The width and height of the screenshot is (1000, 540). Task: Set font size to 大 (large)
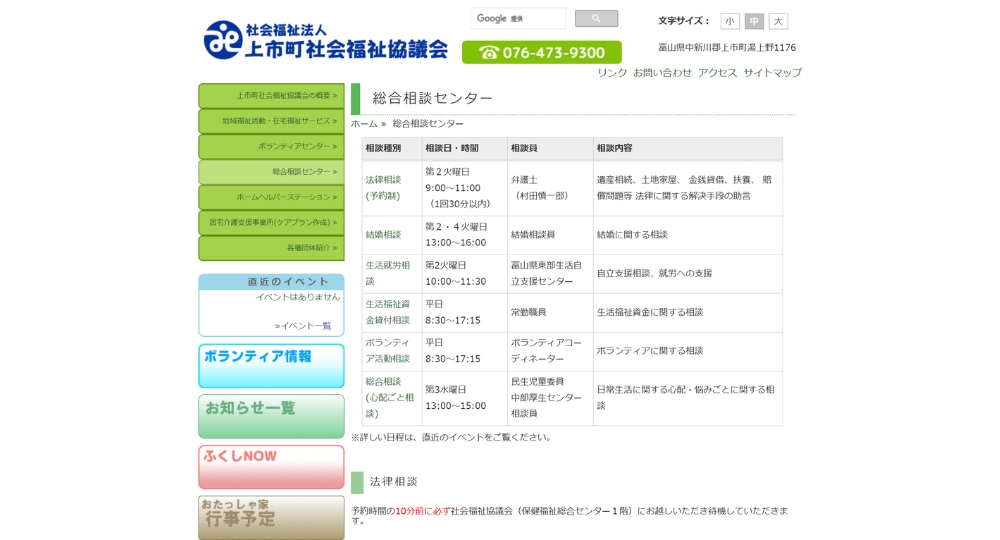pos(778,21)
